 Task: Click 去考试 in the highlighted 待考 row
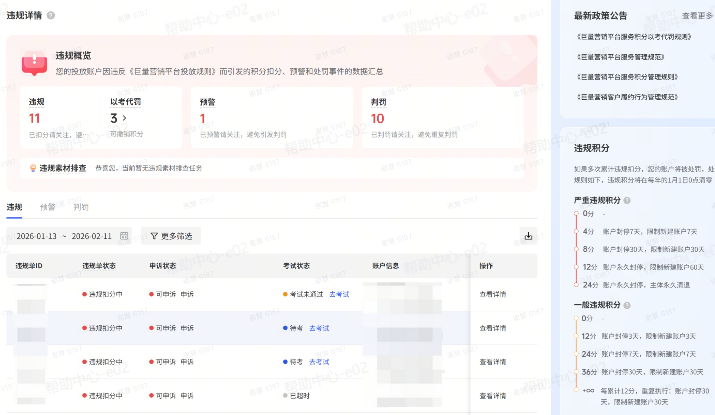click(319, 328)
